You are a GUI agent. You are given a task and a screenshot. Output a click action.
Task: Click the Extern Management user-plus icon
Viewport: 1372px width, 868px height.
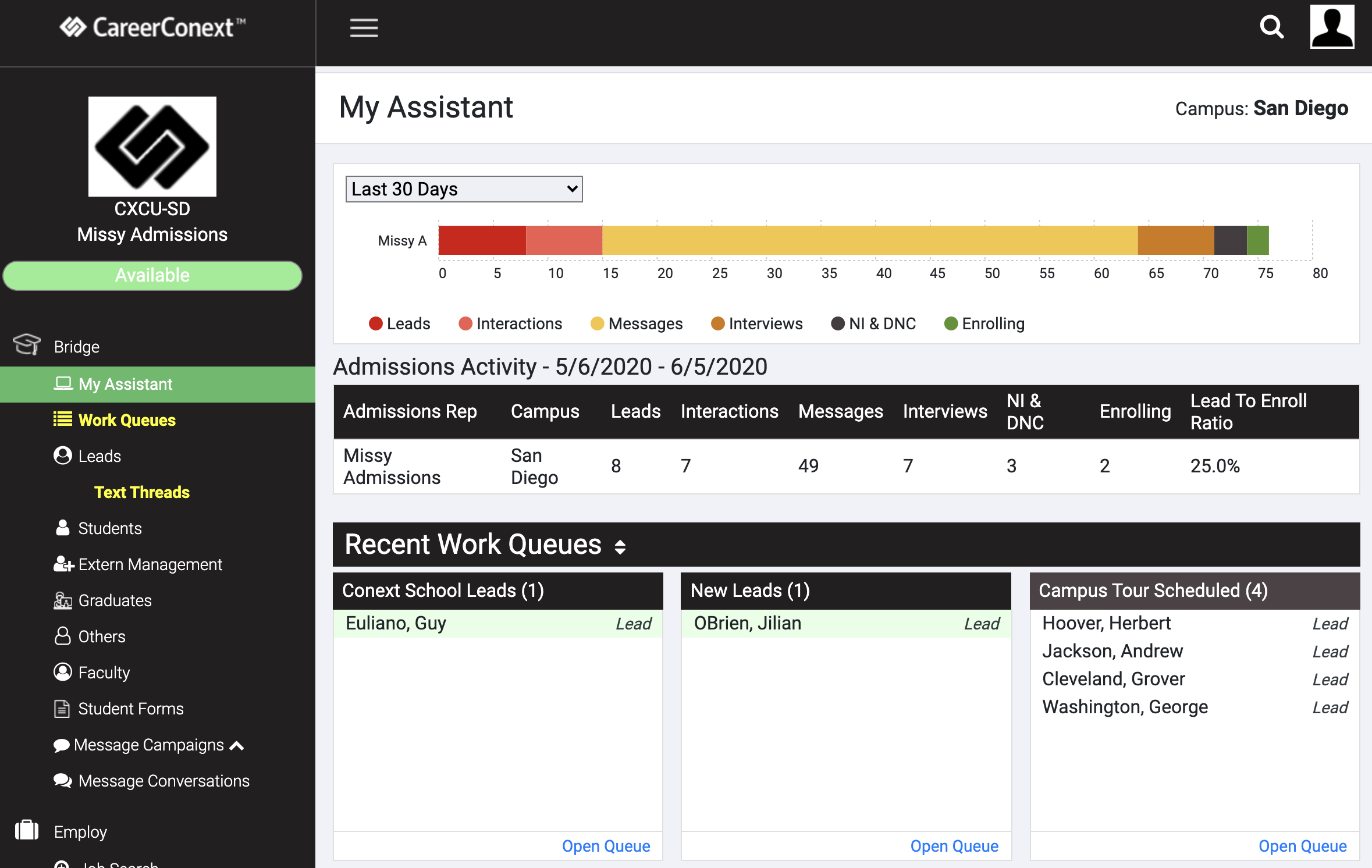[x=63, y=564]
